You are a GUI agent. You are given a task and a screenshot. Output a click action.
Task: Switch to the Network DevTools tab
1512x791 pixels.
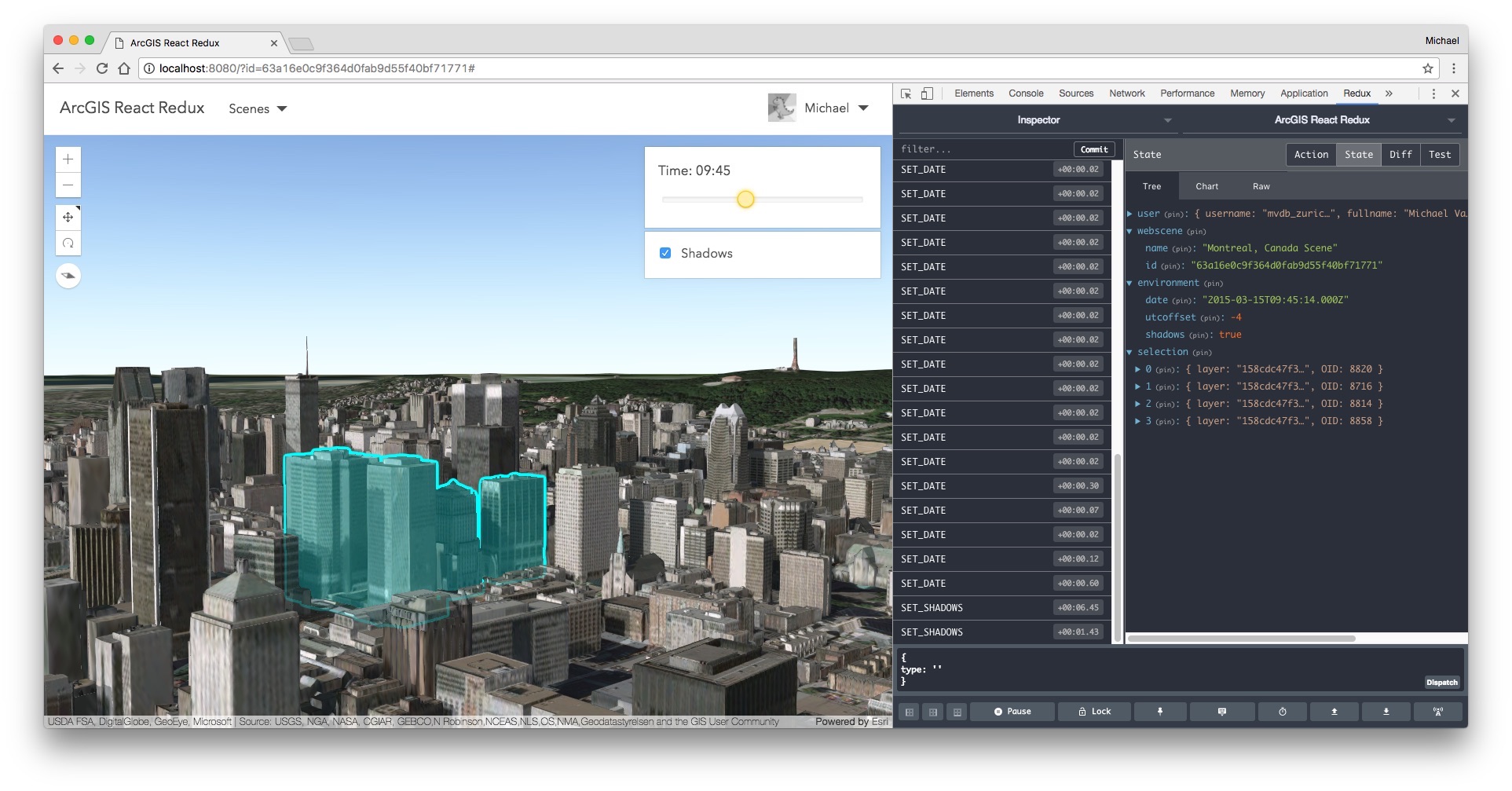point(1127,93)
